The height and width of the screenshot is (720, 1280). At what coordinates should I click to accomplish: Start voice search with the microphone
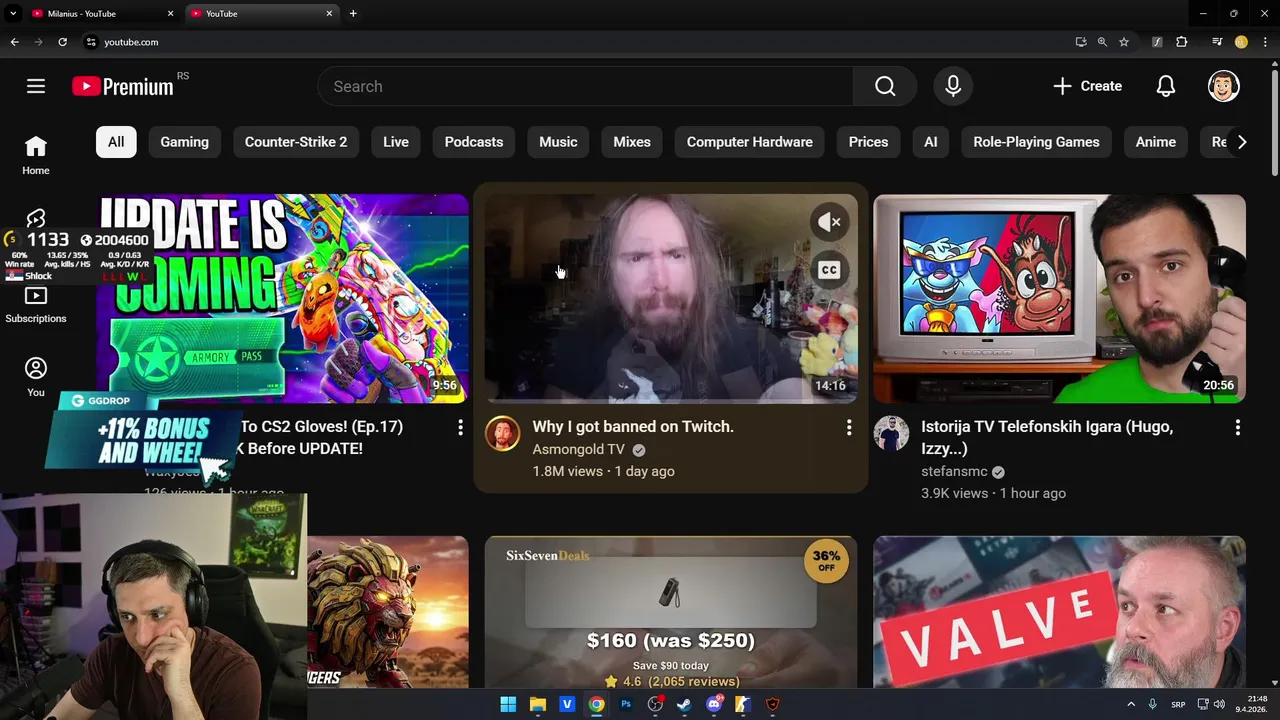(x=953, y=86)
